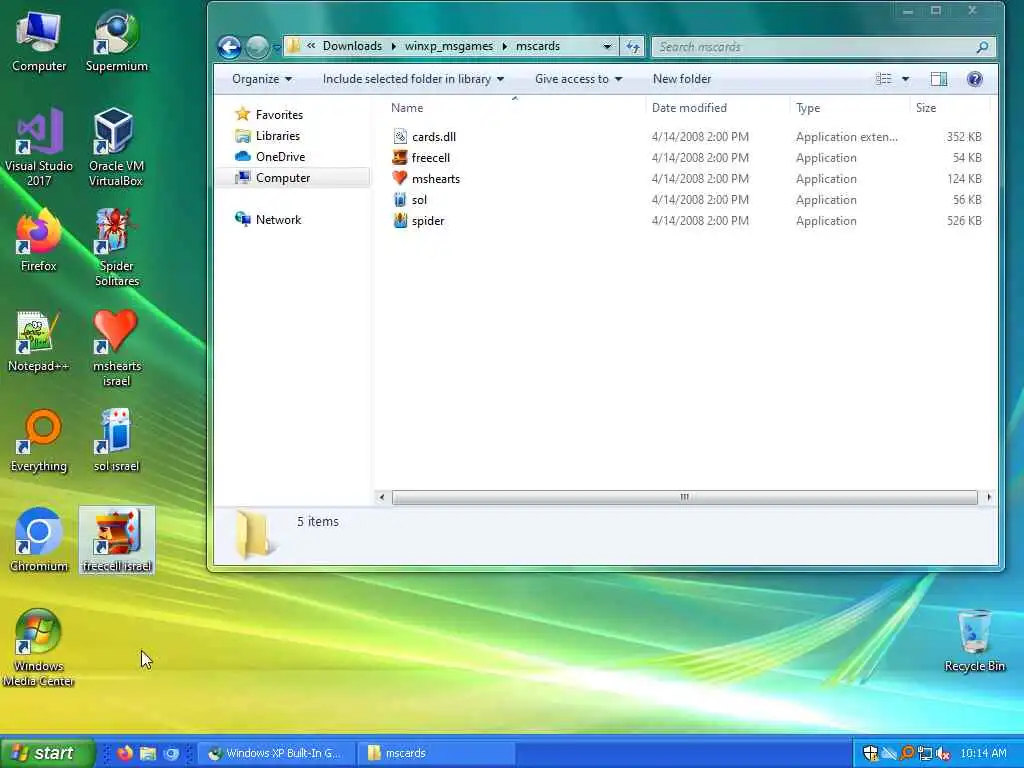
Task: Change view using the views icon
Action: 884,79
